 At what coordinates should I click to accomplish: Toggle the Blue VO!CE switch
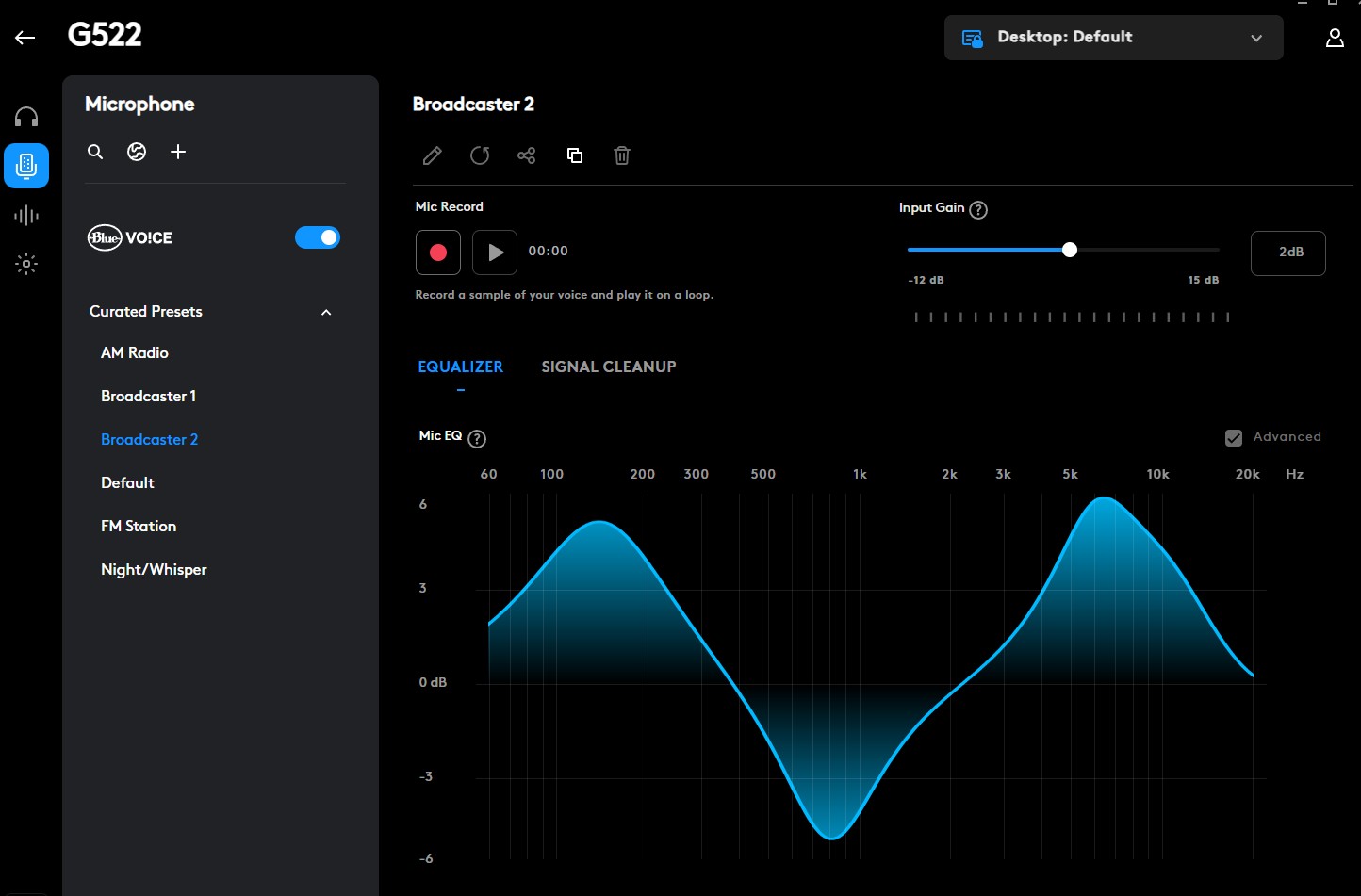point(318,237)
